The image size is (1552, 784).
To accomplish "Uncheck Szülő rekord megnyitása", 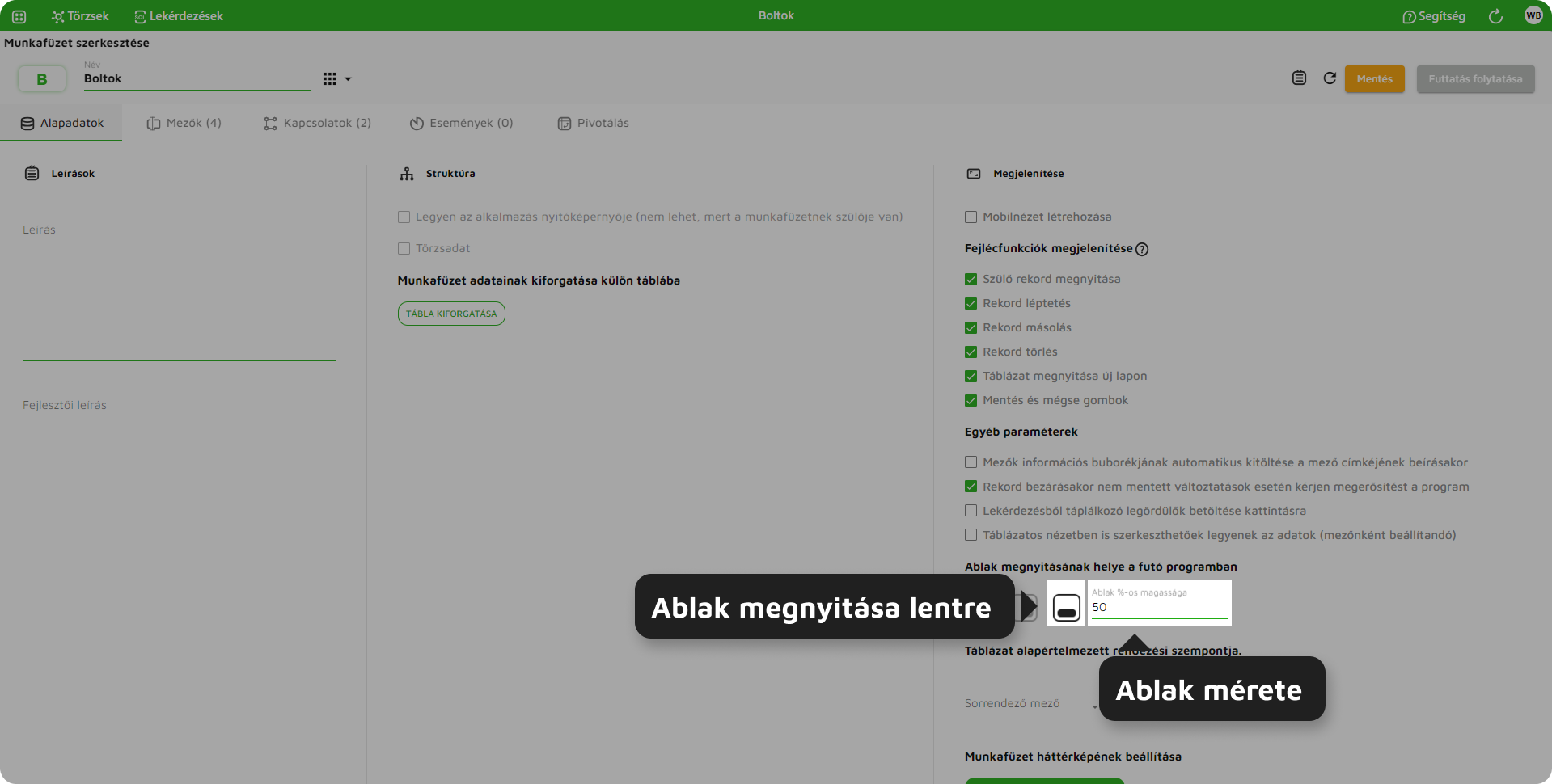I will tap(971, 279).
